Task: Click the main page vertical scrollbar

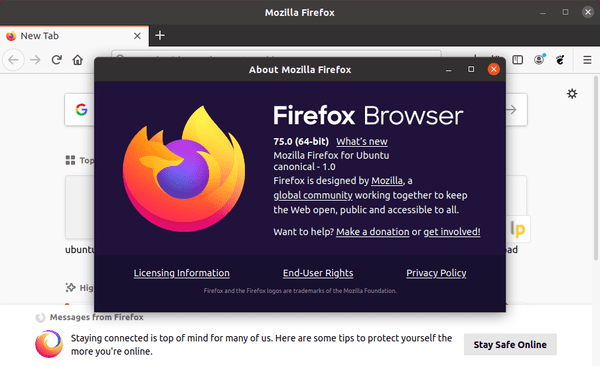Action: 595,168
